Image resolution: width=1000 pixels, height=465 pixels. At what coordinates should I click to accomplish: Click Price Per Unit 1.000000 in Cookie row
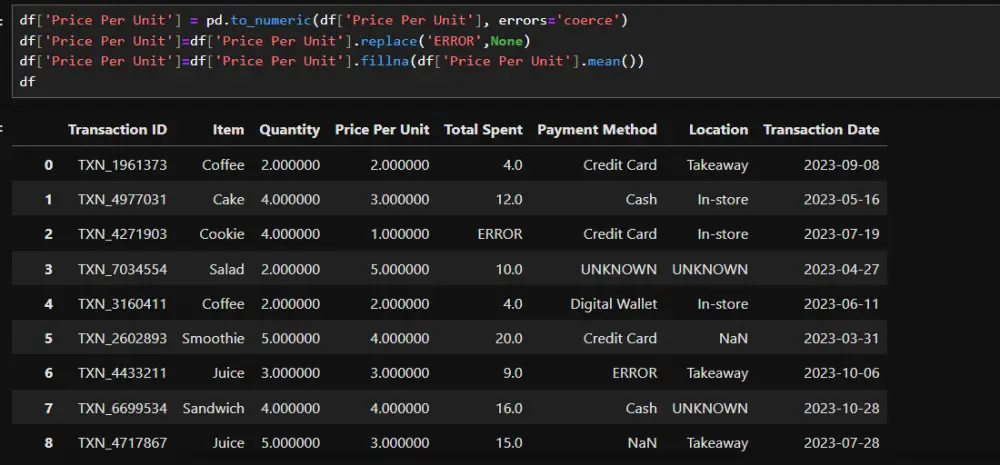(401, 234)
